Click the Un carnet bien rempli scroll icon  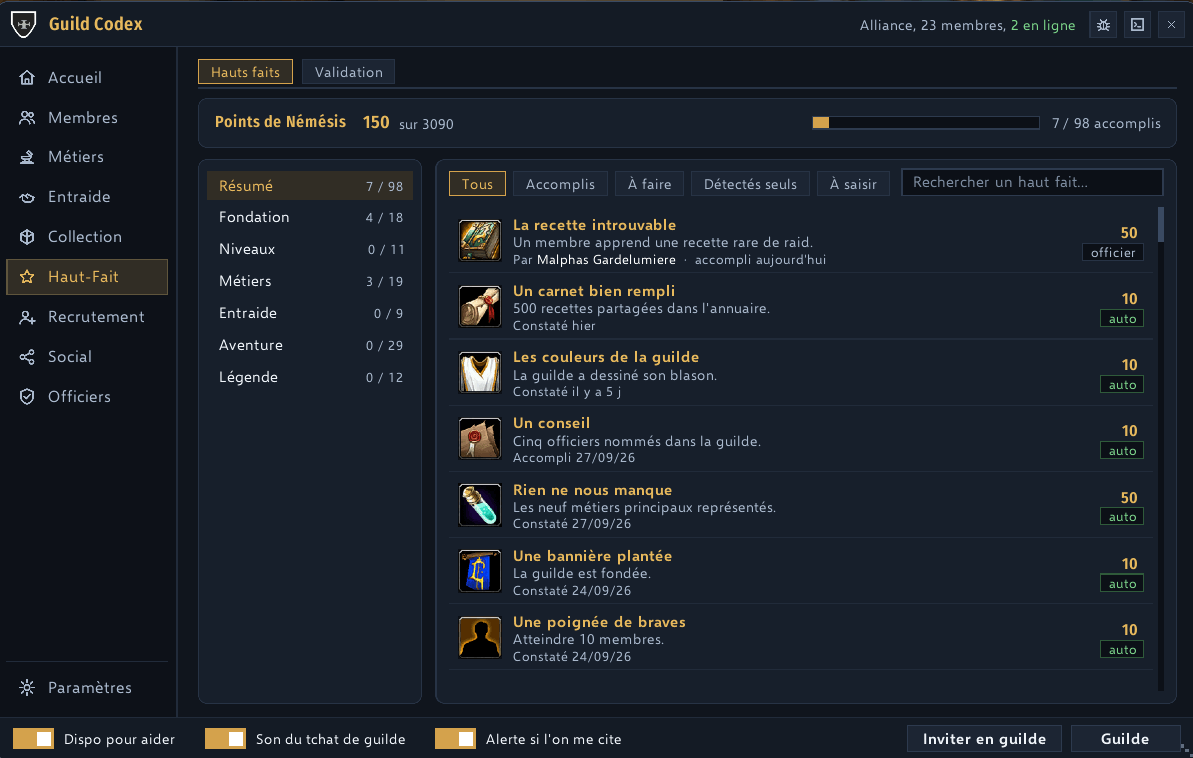tap(480, 307)
